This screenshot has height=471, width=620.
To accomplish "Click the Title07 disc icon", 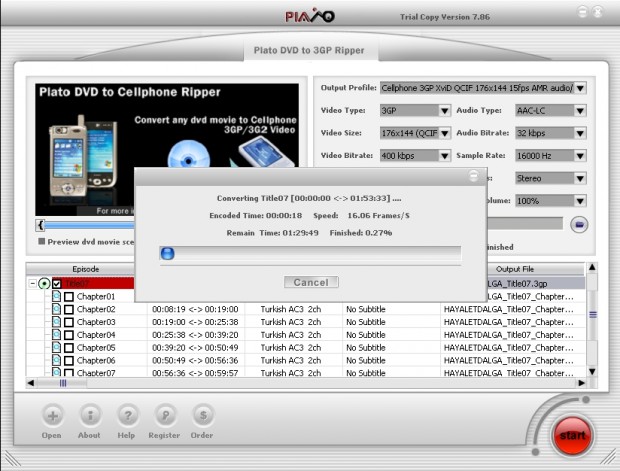I will pos(44,284).
